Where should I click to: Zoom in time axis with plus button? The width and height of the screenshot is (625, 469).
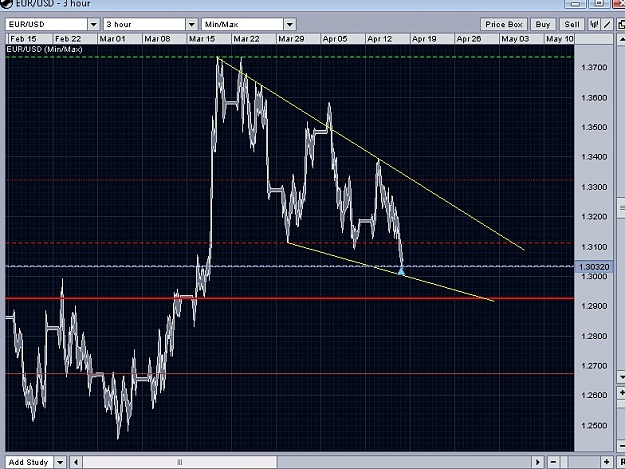(606, 462)
